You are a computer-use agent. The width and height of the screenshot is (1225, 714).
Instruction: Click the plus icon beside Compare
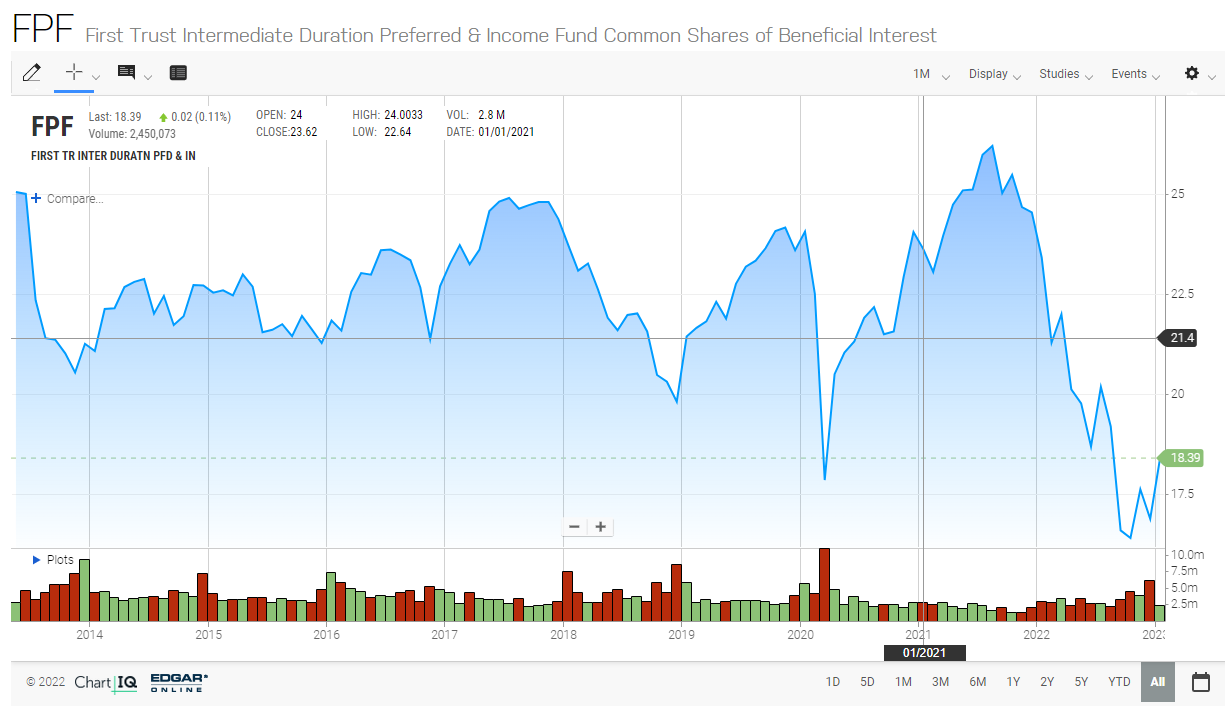coord(36,198)
